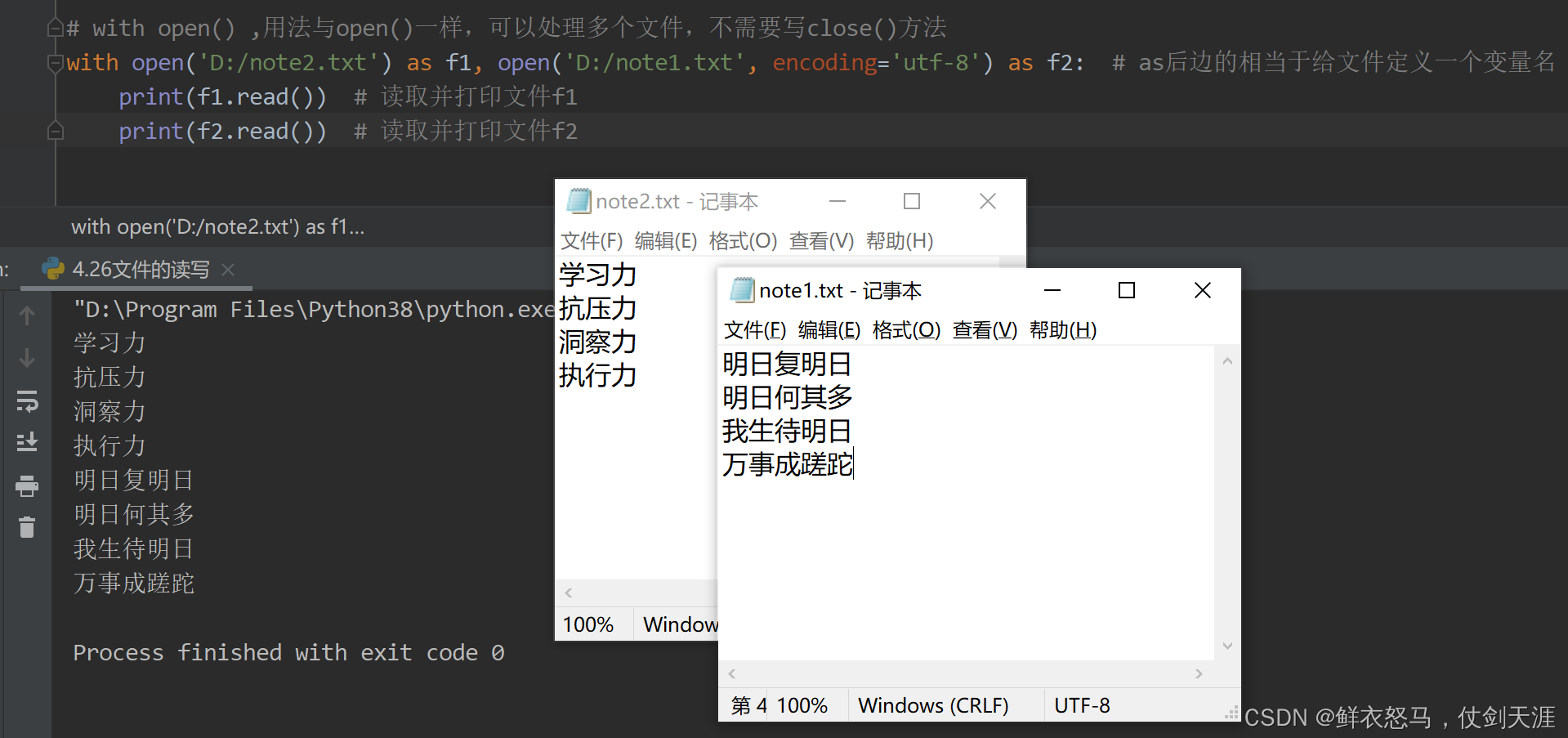Click the right scroll arrow in the note1.txt window
Screen dimensions: 1568x738
pyautogui.click(x=1199, y=673)
